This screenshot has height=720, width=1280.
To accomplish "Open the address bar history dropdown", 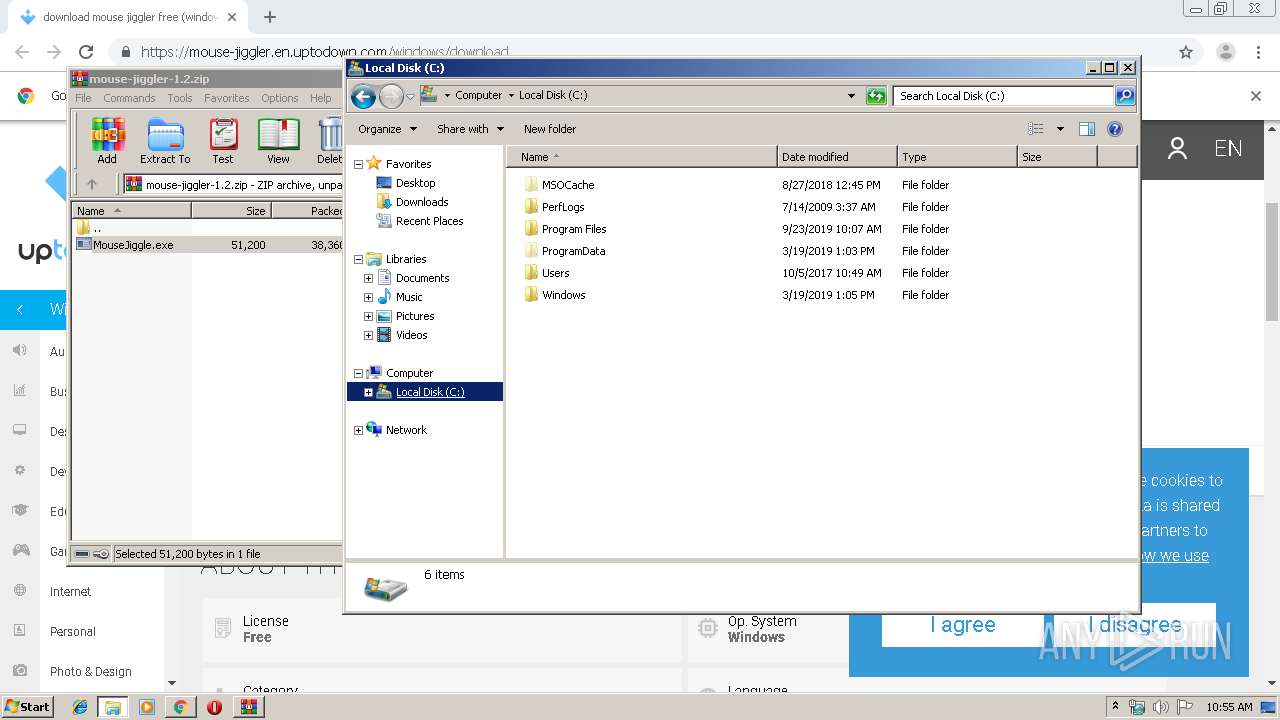I will 851,96.
